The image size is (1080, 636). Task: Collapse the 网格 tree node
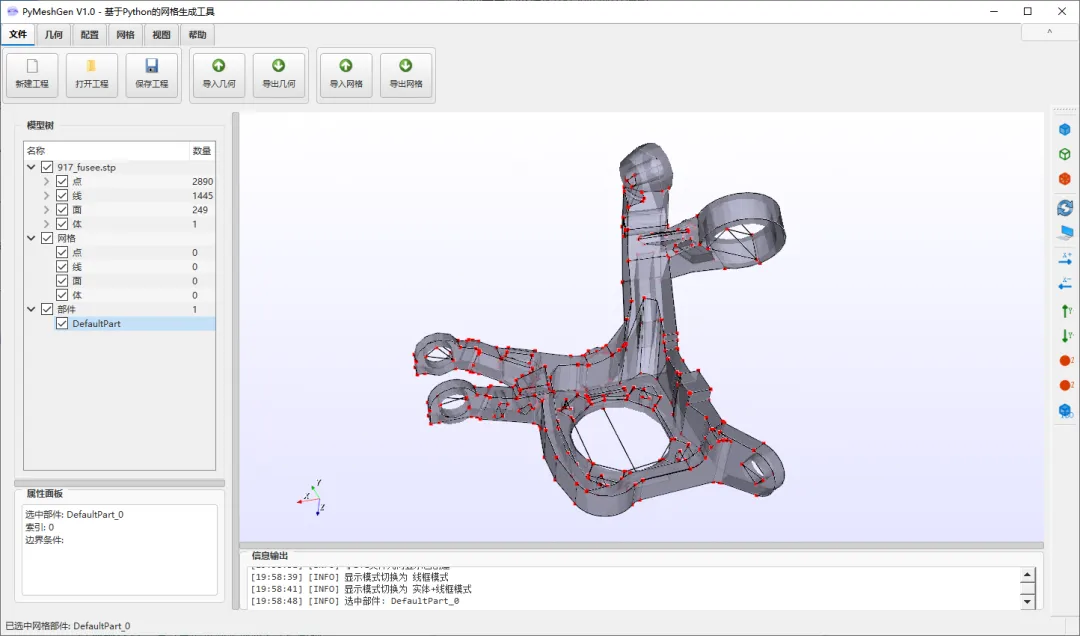[31, 238]
